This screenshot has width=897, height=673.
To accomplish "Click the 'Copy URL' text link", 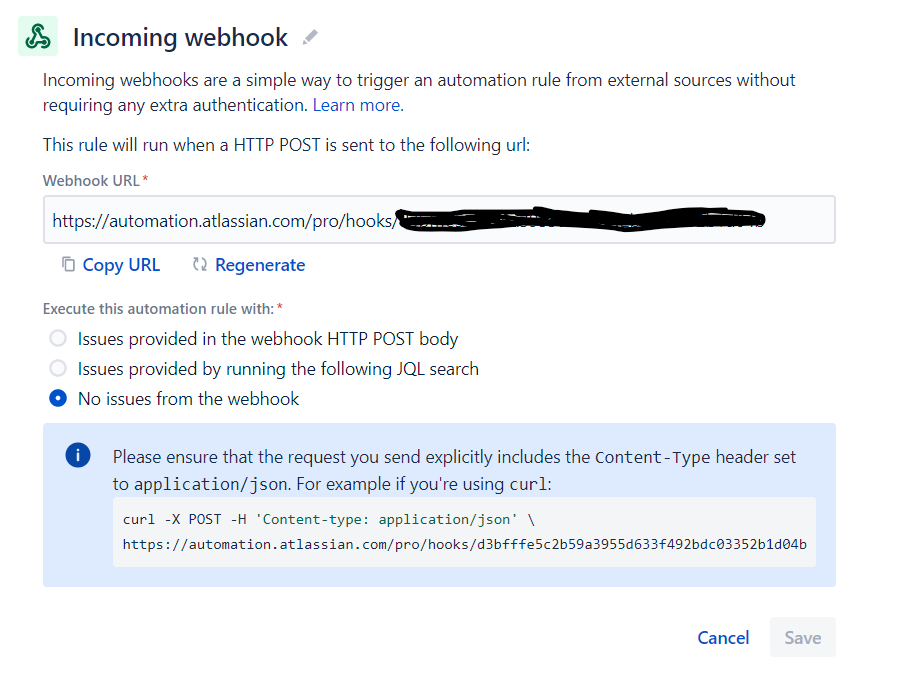I will [121, 265].
